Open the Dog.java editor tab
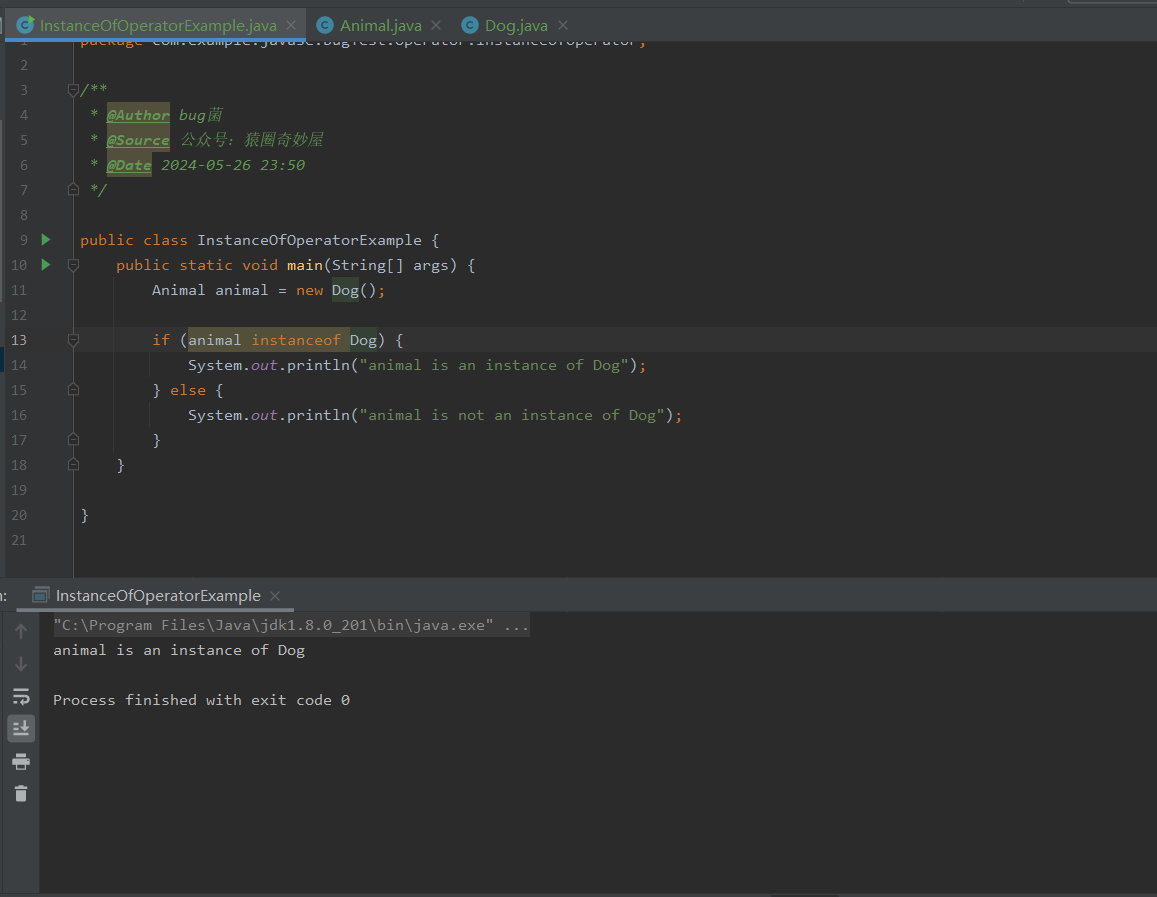Screen dimensions: 1157x897 click(516, 25)
